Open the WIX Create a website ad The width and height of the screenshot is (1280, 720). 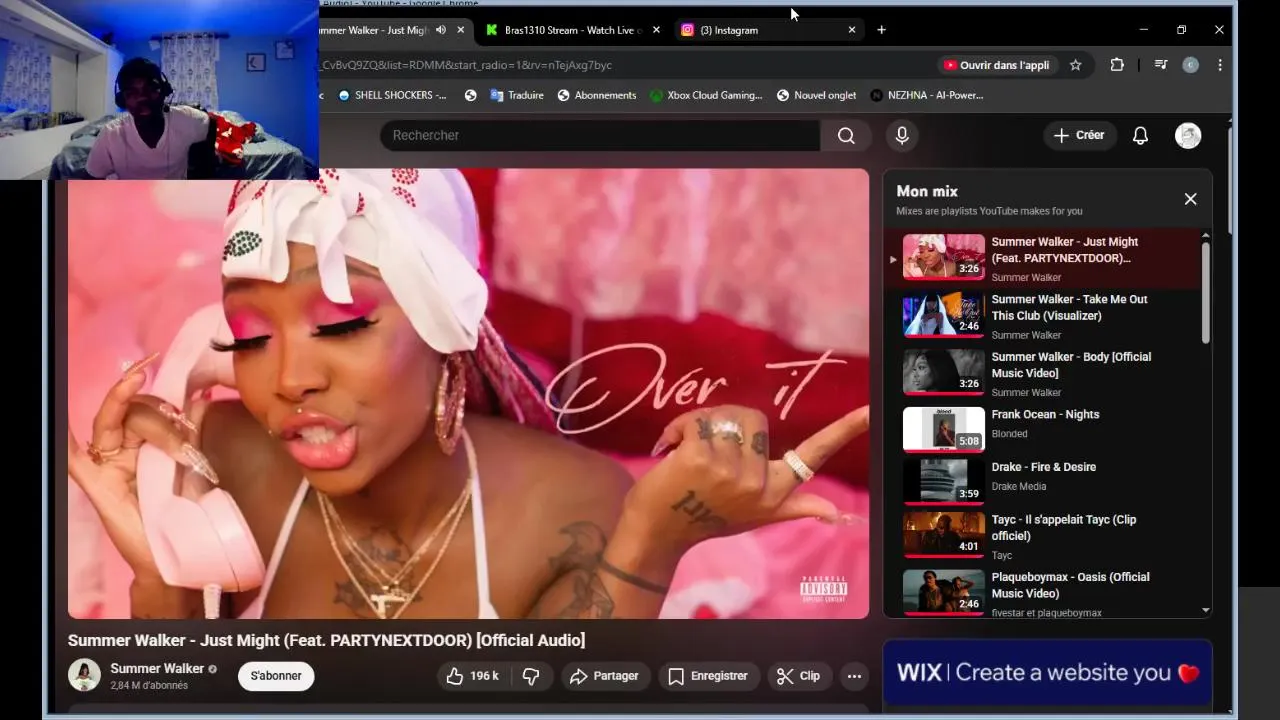pyautogui.click(x=1047, y=673)
